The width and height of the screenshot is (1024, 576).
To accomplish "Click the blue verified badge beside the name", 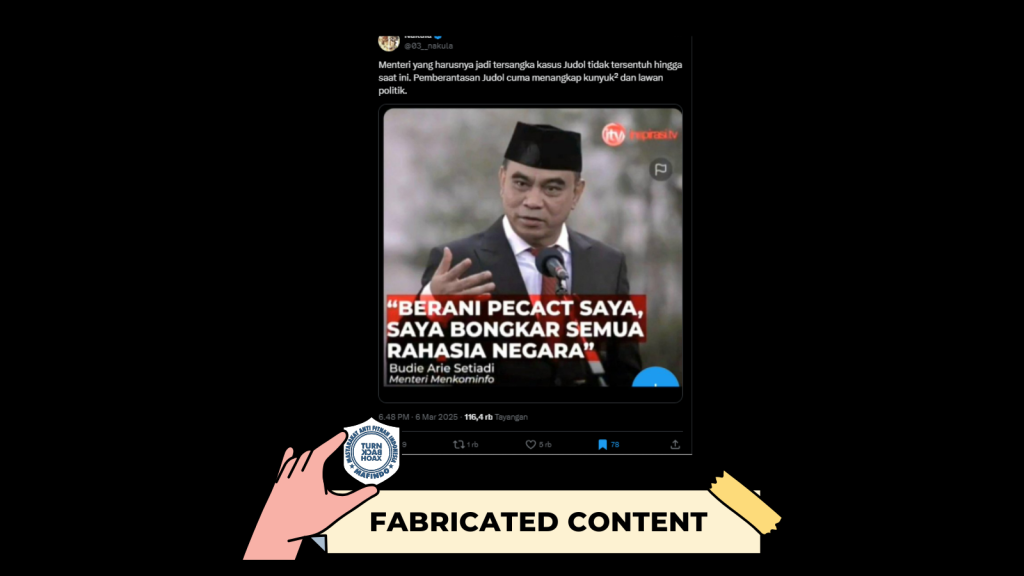I will pos(438,37).
